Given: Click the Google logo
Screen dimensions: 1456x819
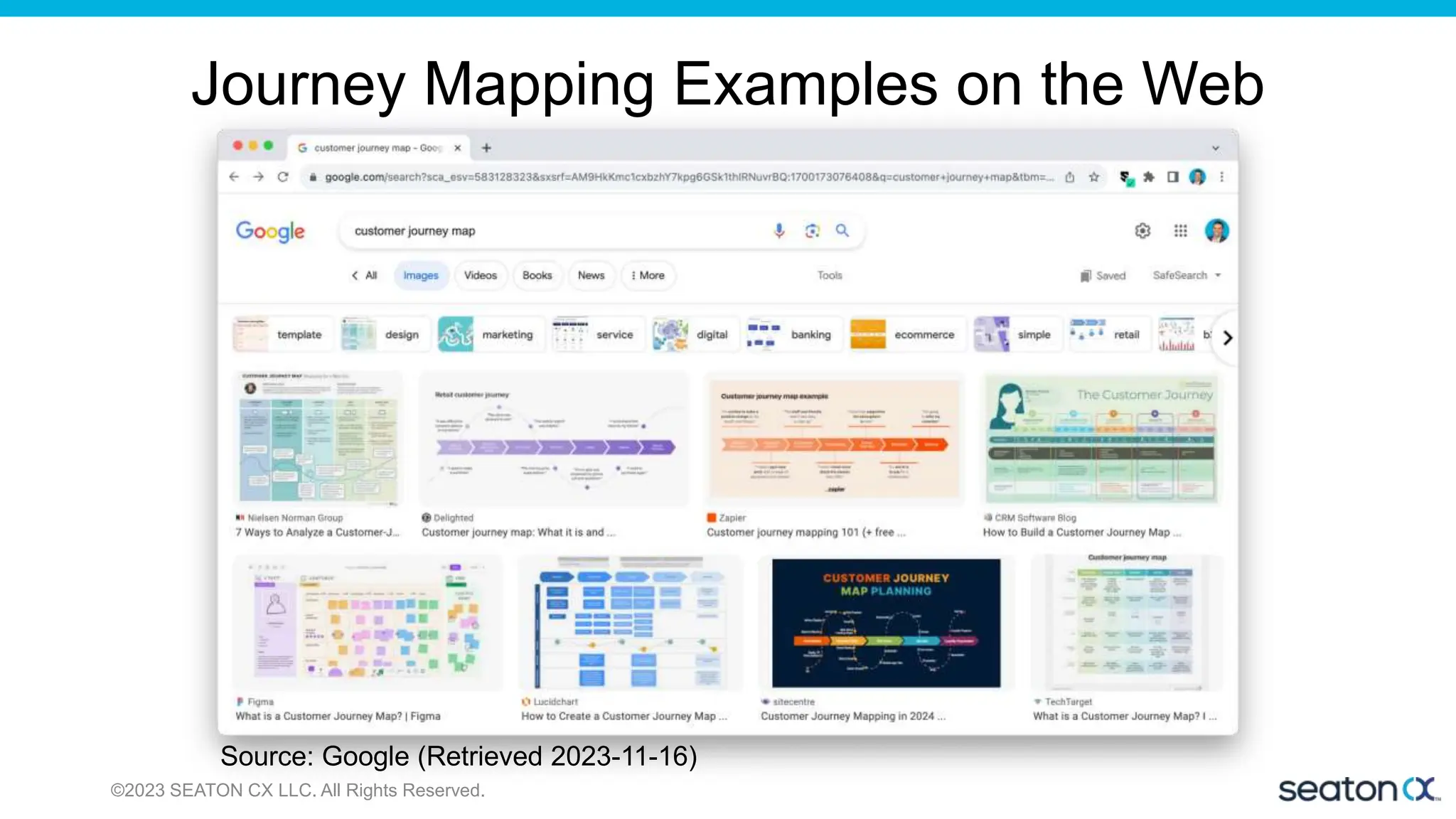Looking at the screenshot, I should 270,231.
